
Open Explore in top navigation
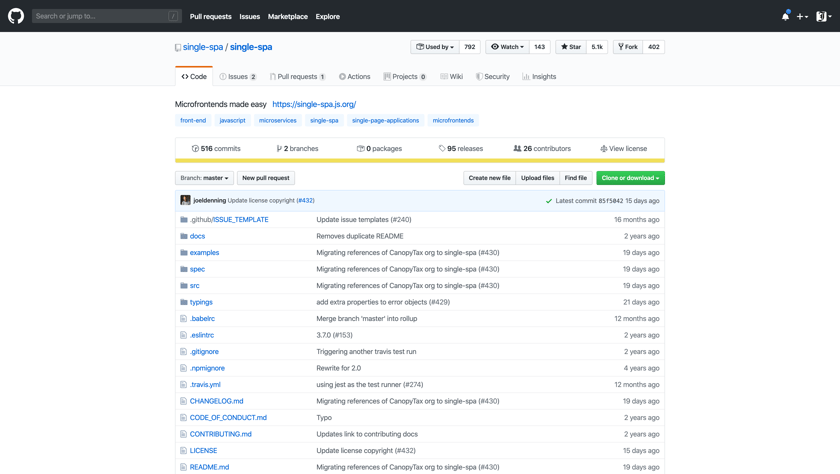point(327,17)
